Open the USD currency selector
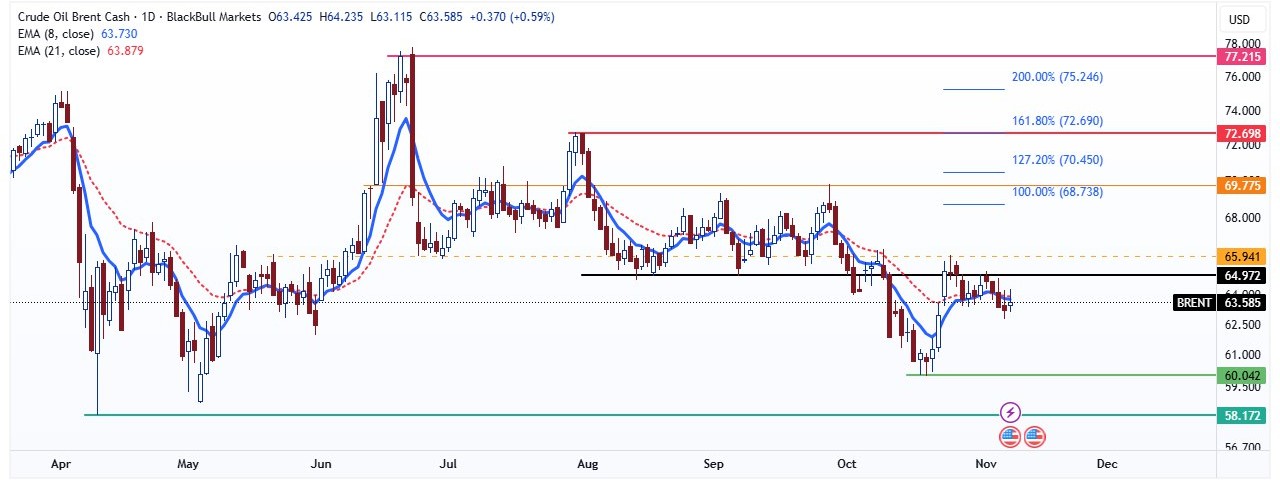 tap(1239, 20)
